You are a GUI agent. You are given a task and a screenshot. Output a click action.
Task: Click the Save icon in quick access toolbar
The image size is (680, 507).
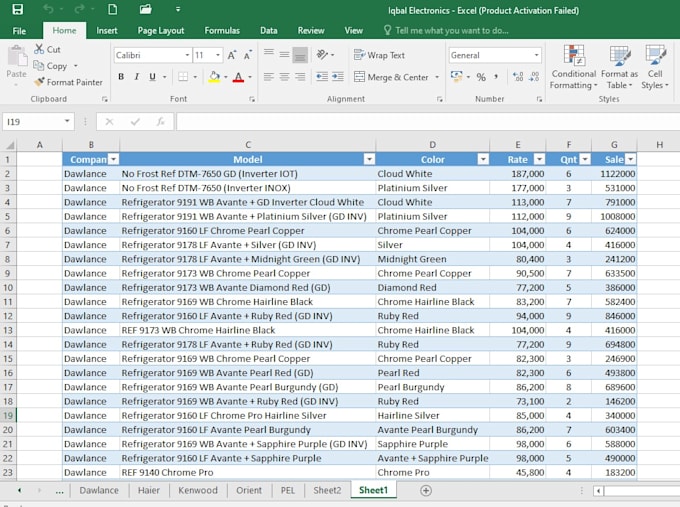(x=17, y=9)
